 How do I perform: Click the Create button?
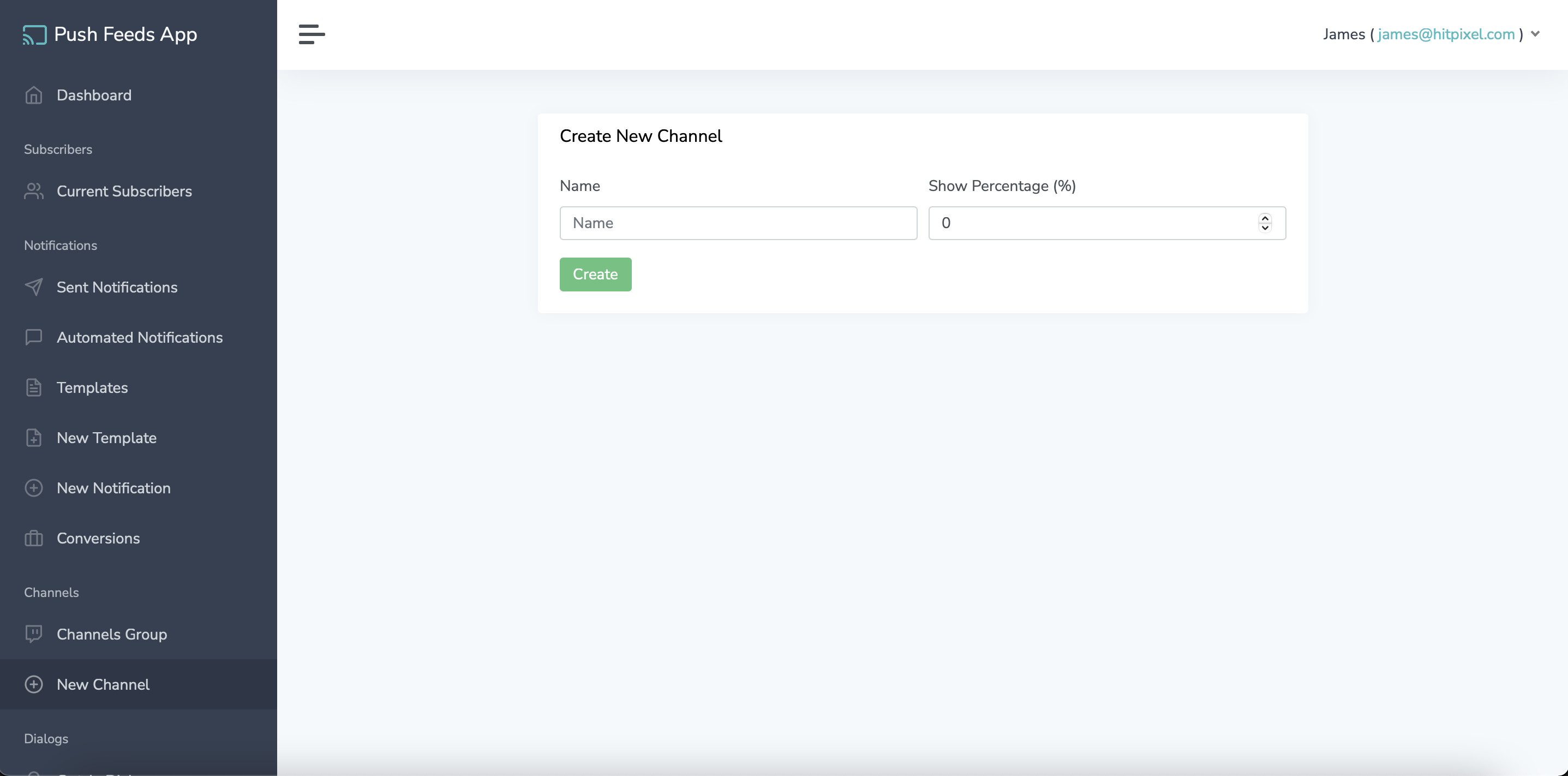coord(595,274)
